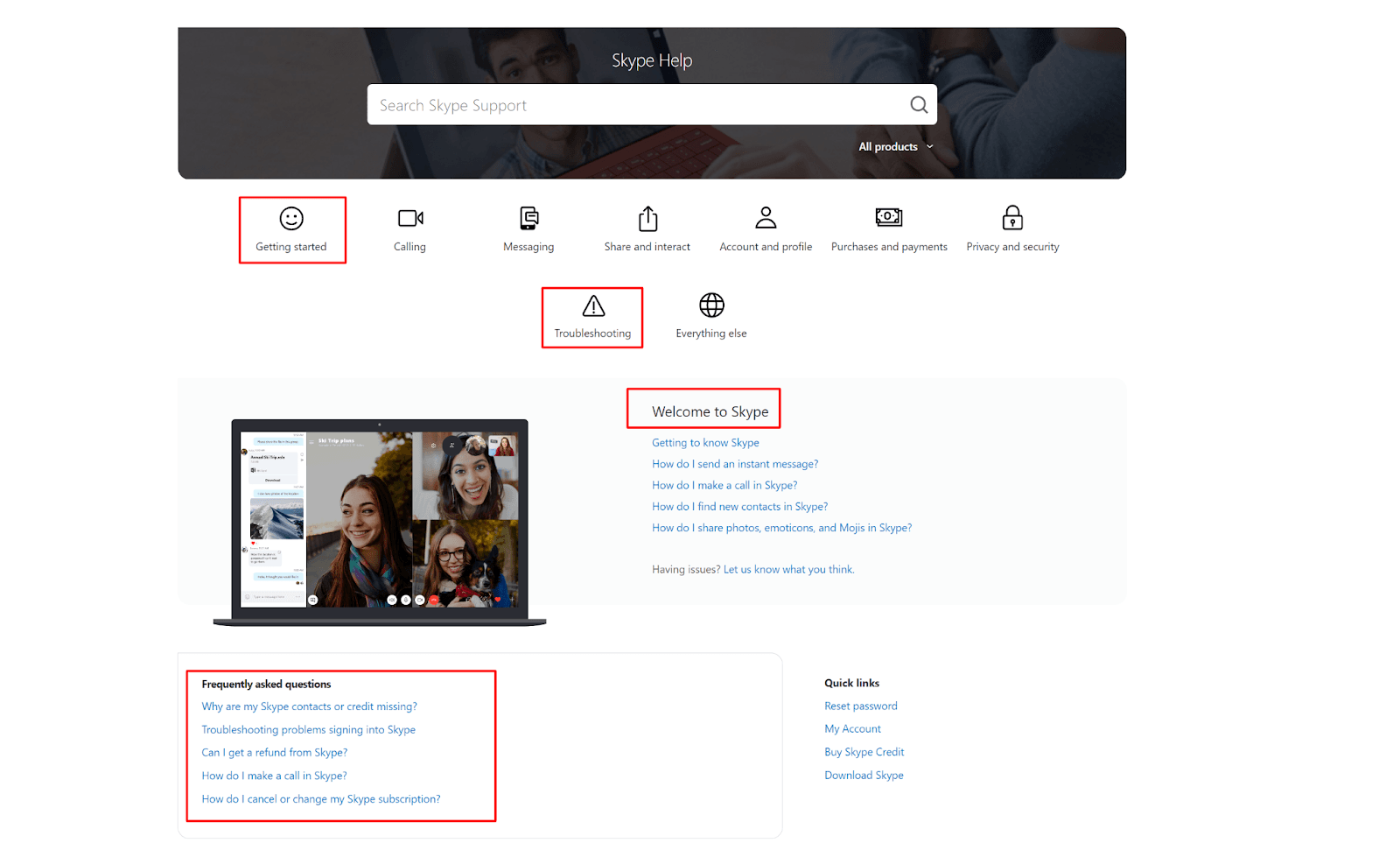
Task: Click the Account and profile icon
Action: (766, 217)
